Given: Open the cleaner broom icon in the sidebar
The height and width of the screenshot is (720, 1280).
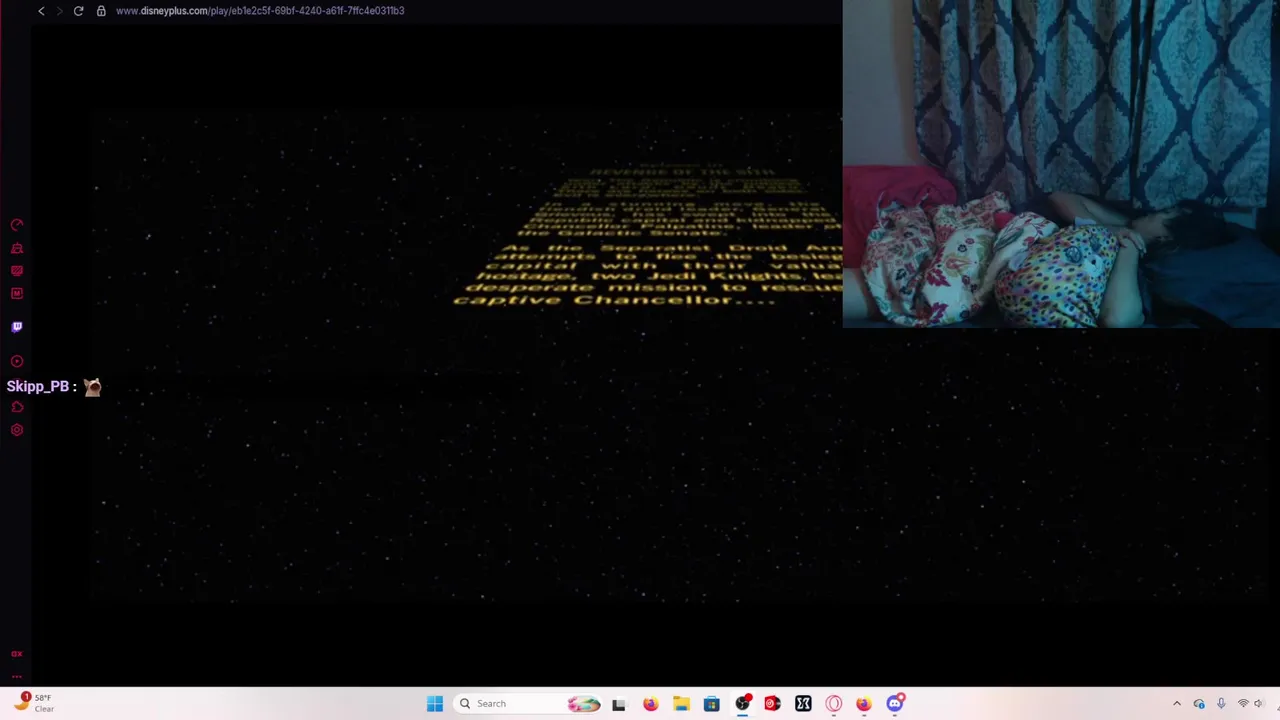Looking at the screenshot, I should click(x=17, y=248).
